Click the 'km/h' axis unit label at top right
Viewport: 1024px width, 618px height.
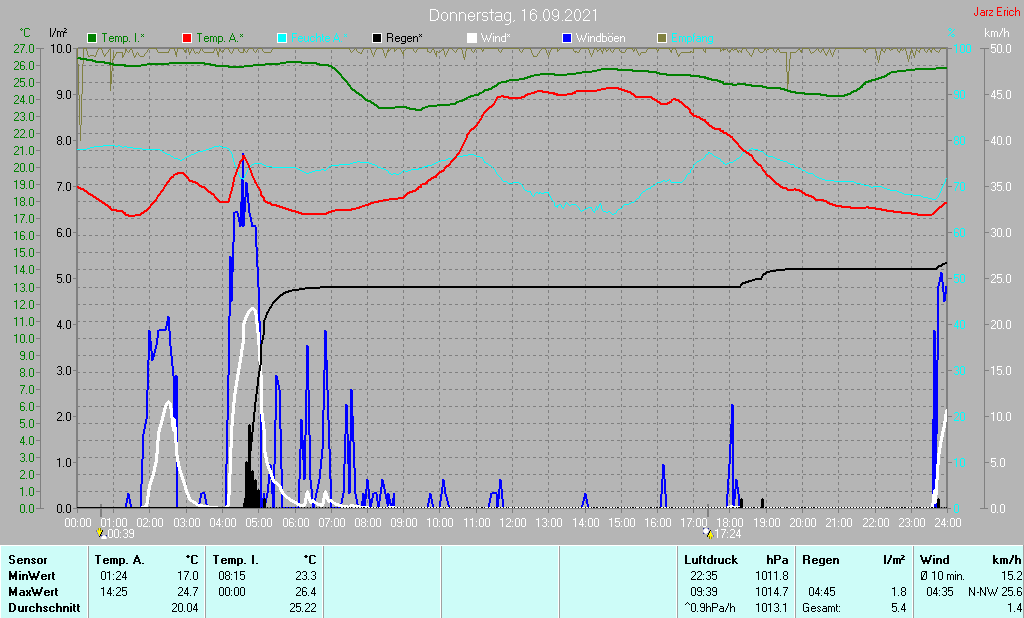tap(997, 33)
